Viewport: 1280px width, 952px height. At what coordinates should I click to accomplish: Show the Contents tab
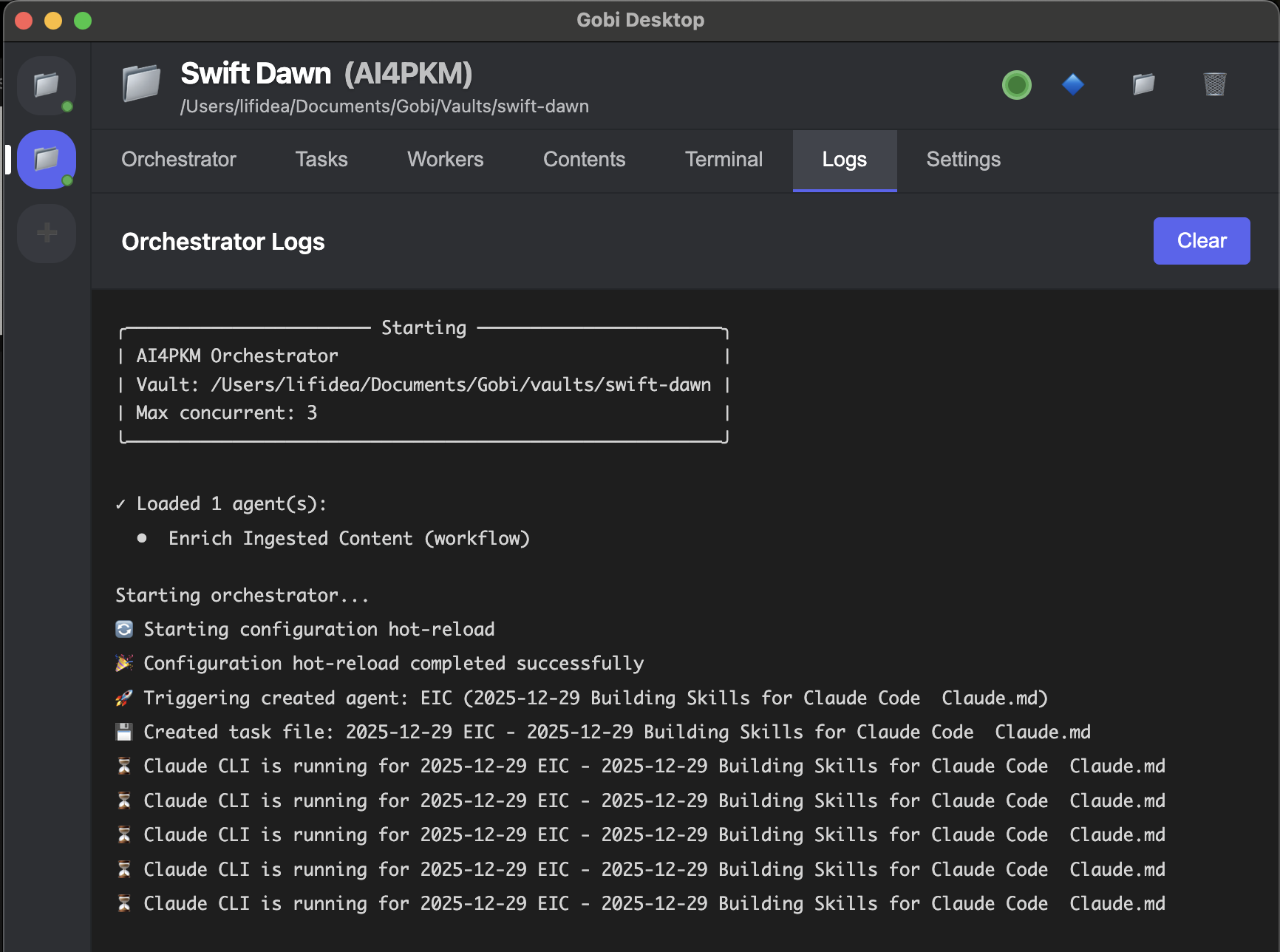[x=584, y=160]
